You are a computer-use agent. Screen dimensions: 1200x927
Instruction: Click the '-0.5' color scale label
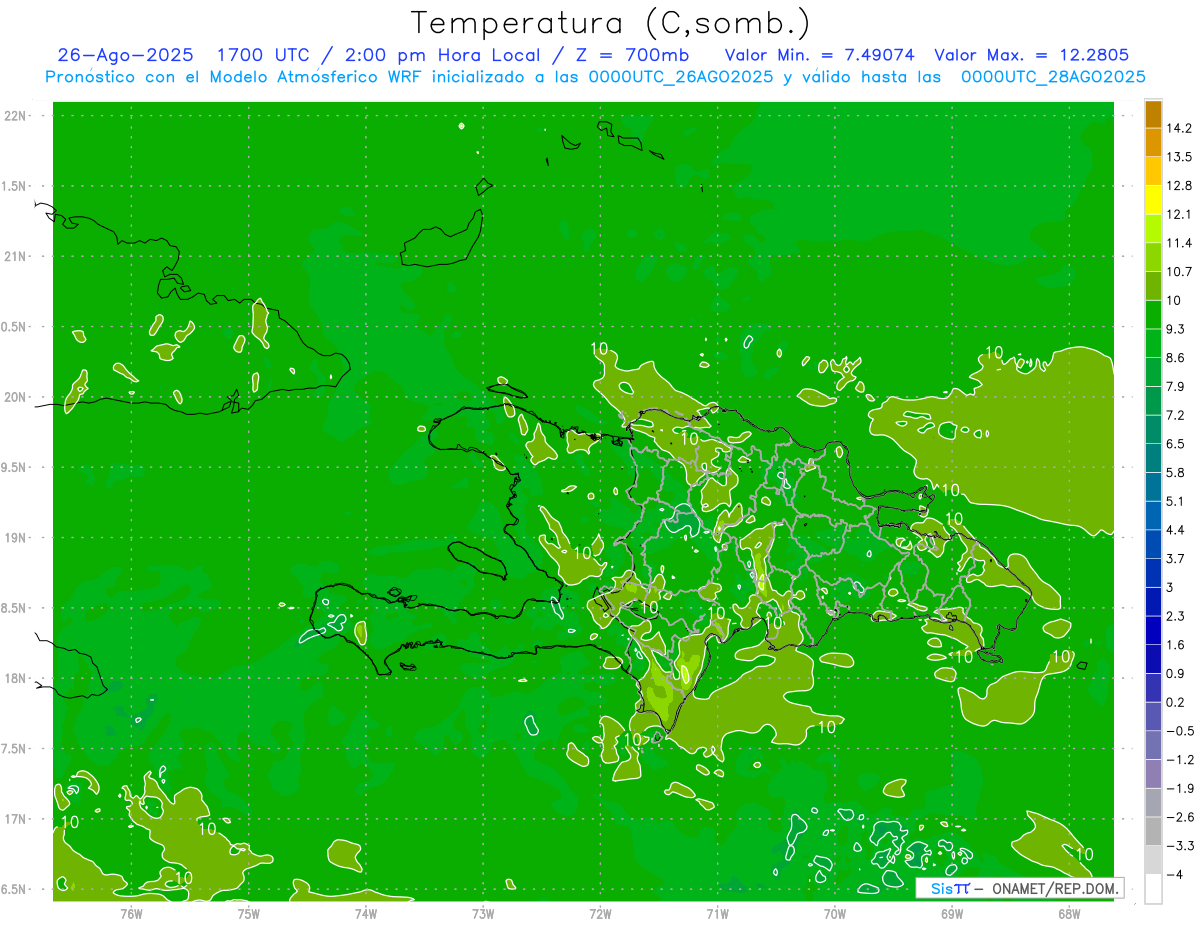pos(1179,731)
